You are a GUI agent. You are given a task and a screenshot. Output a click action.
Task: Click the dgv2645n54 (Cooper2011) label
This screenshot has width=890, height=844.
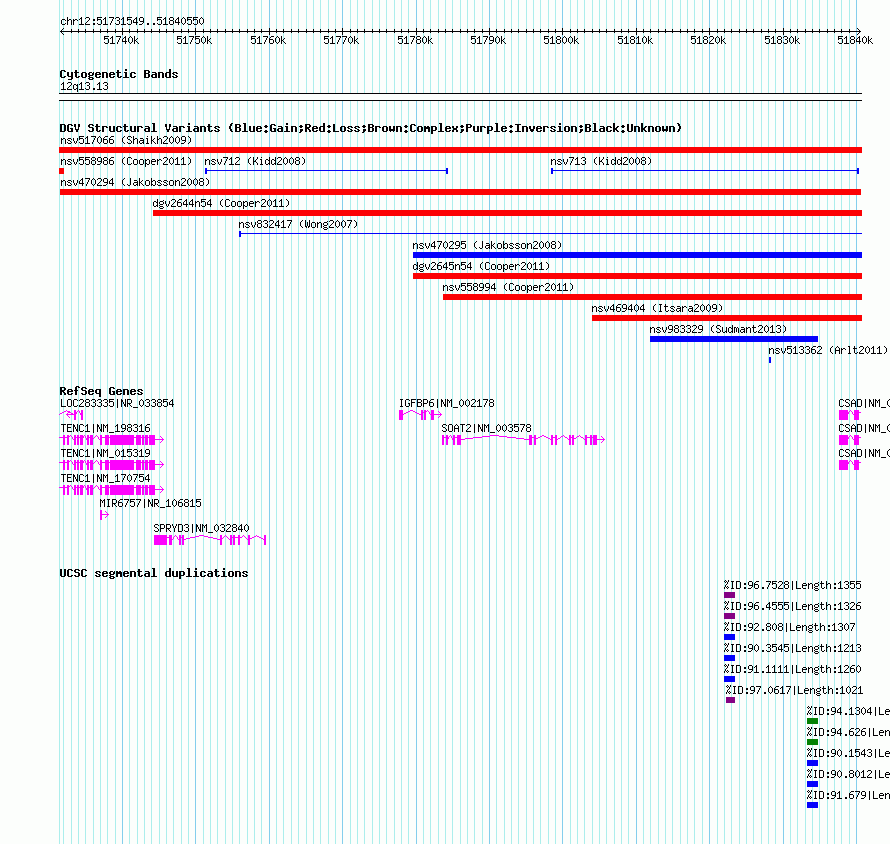(481, 266)
